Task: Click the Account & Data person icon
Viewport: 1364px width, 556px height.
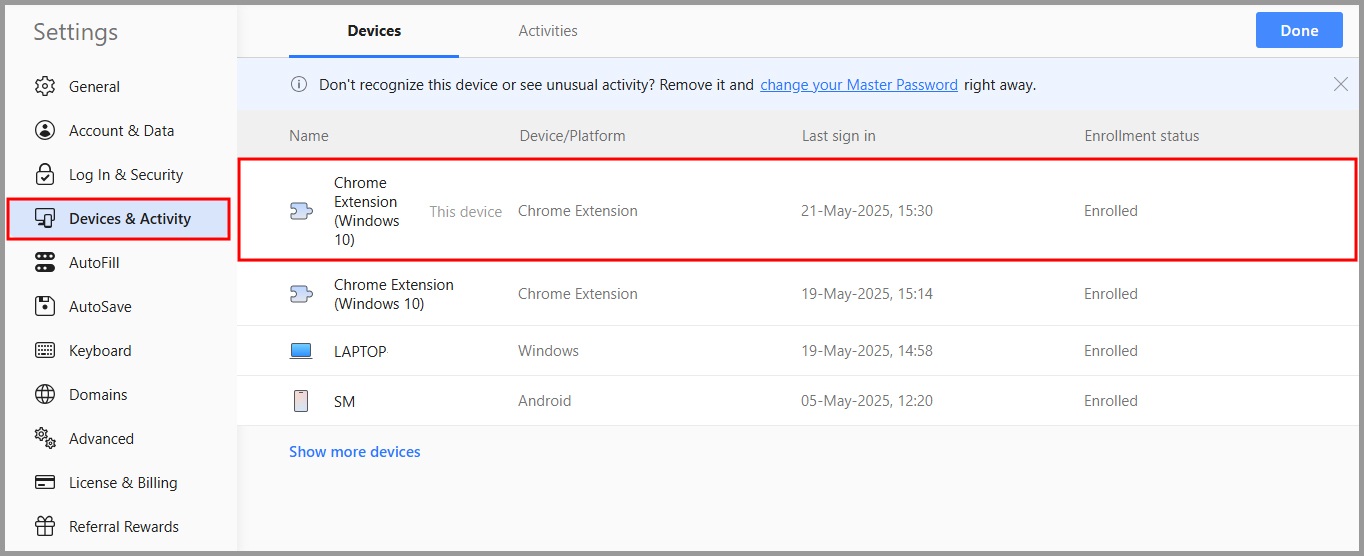Action: click(45, 131)
